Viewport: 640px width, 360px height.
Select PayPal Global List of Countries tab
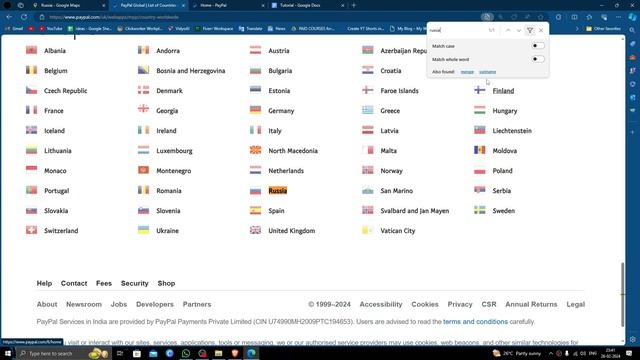[x=148, y=5]
